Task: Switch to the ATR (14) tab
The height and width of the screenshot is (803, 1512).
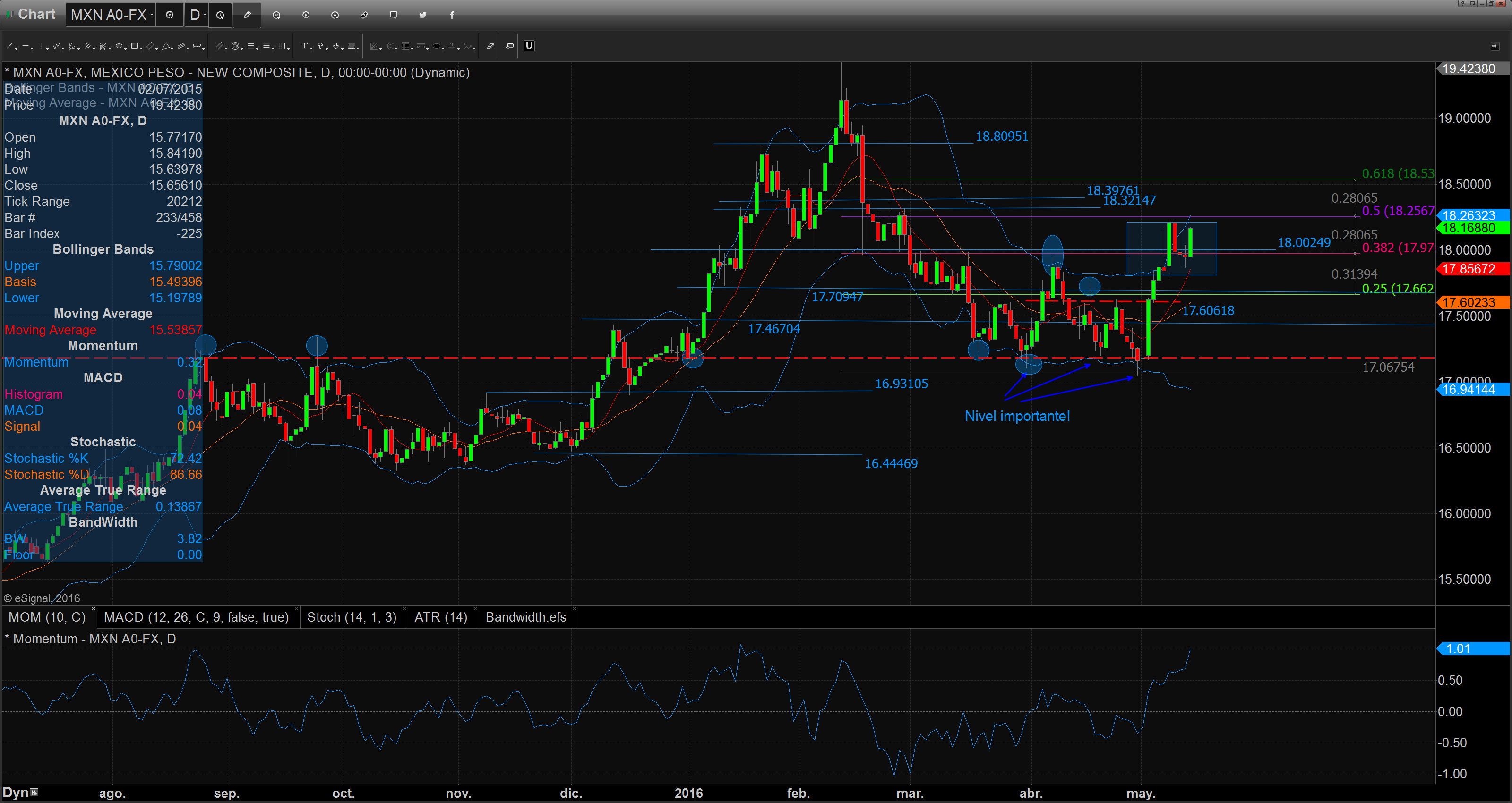Action: click(441, 617)
